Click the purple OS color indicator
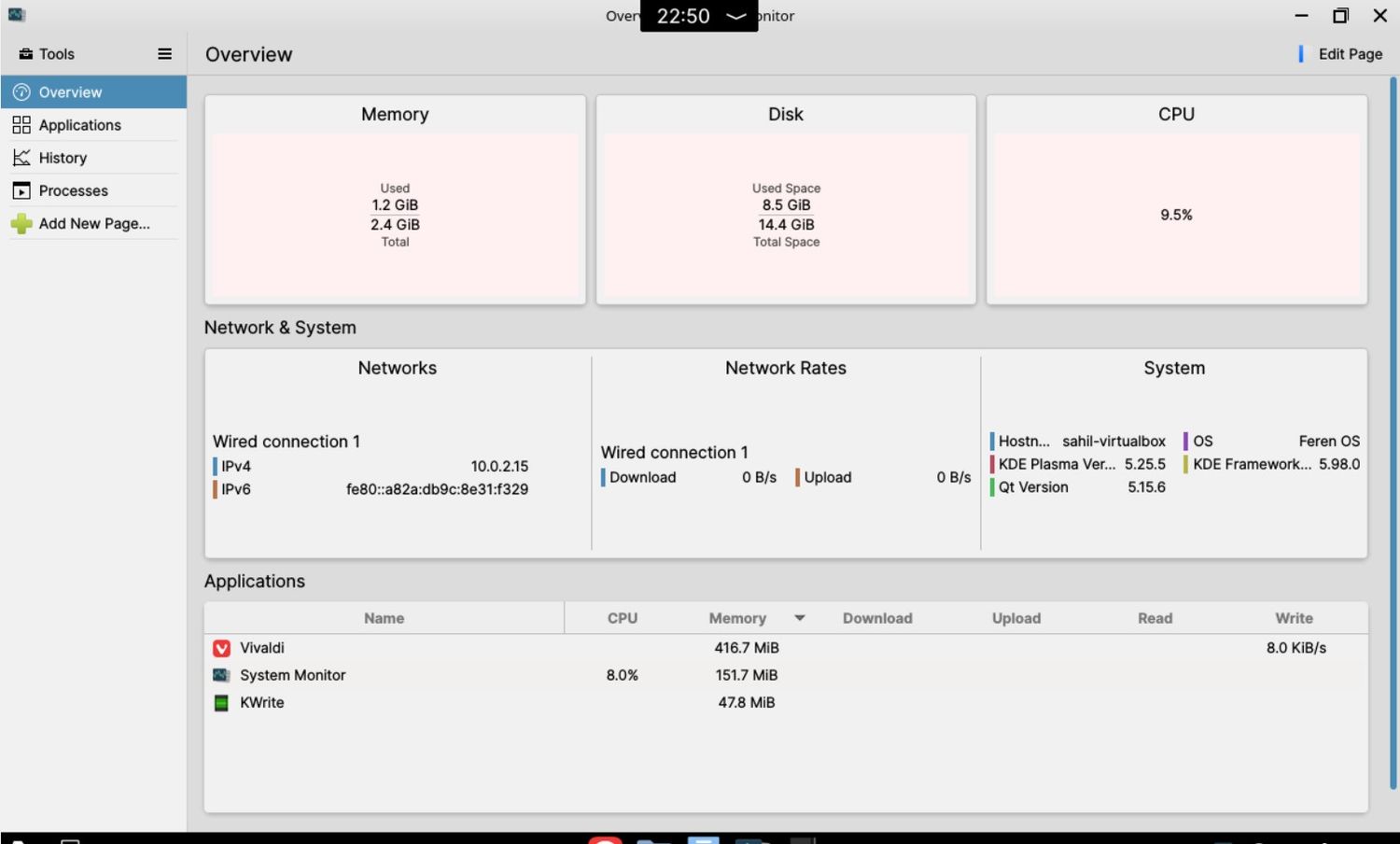The height and width of the screenshot is (844, 1400). click(x=1185, y=441)
